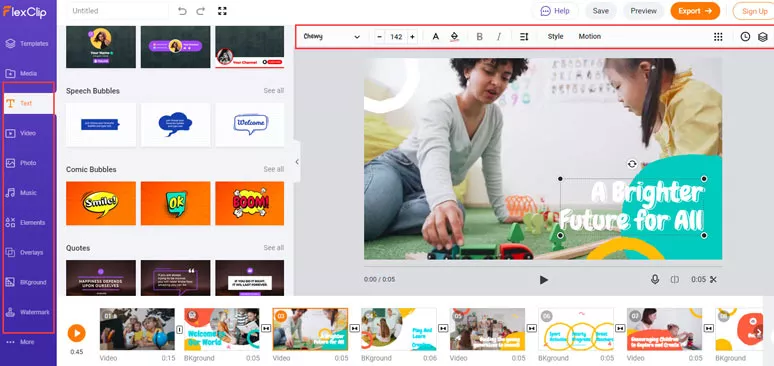Open the Watermark sidebar section
Screen dimensions: 774x366
pos(28,312)
